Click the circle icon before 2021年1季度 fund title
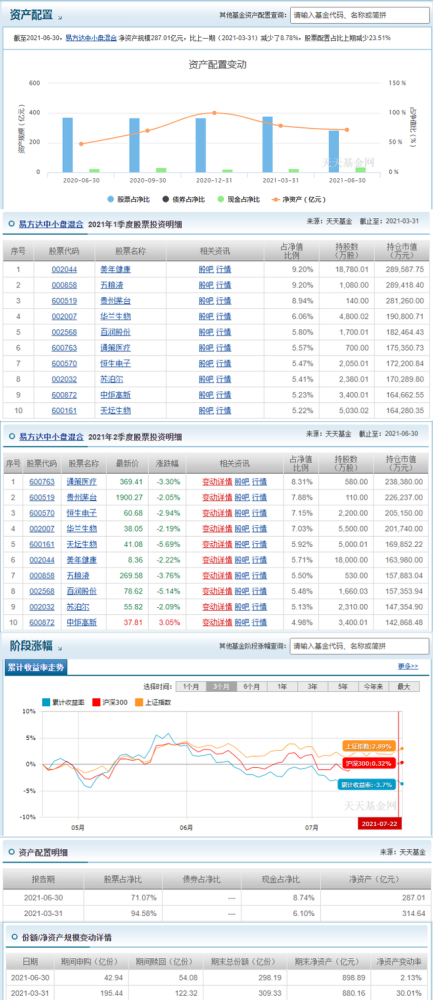 coord(12,224)
